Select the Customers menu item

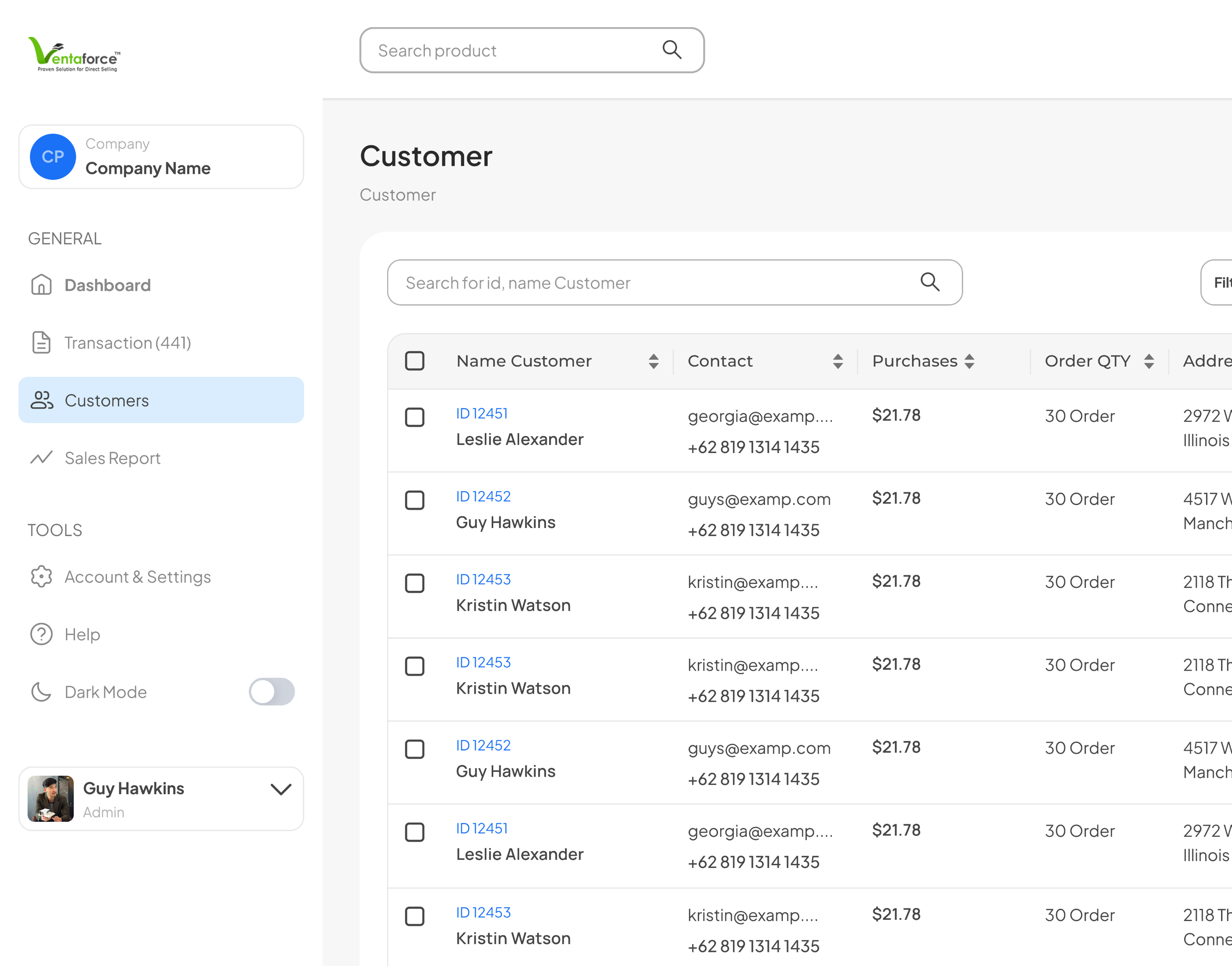[161, 400]
